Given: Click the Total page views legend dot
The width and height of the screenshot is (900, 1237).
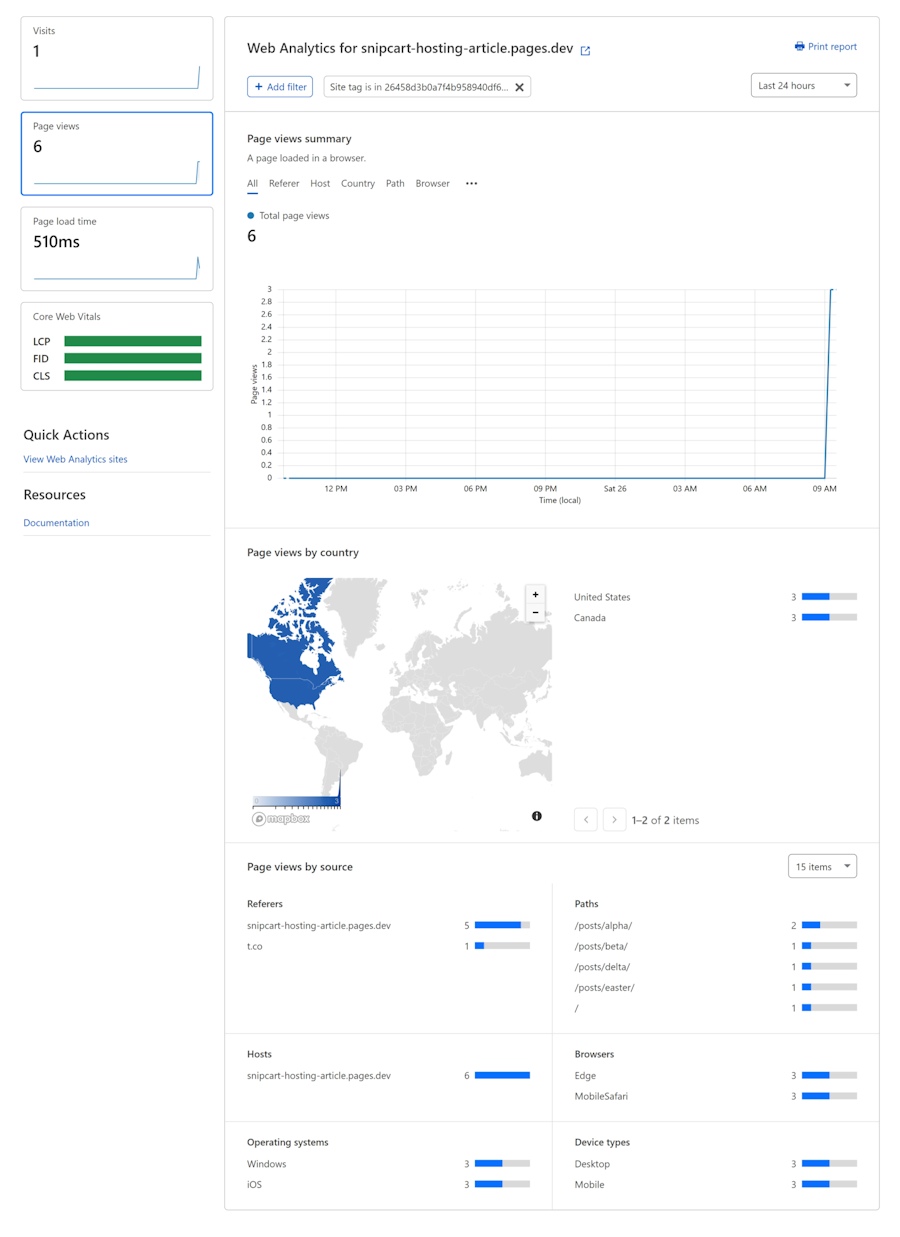Looking at the screenshot, I should click(x=251, y=216).
